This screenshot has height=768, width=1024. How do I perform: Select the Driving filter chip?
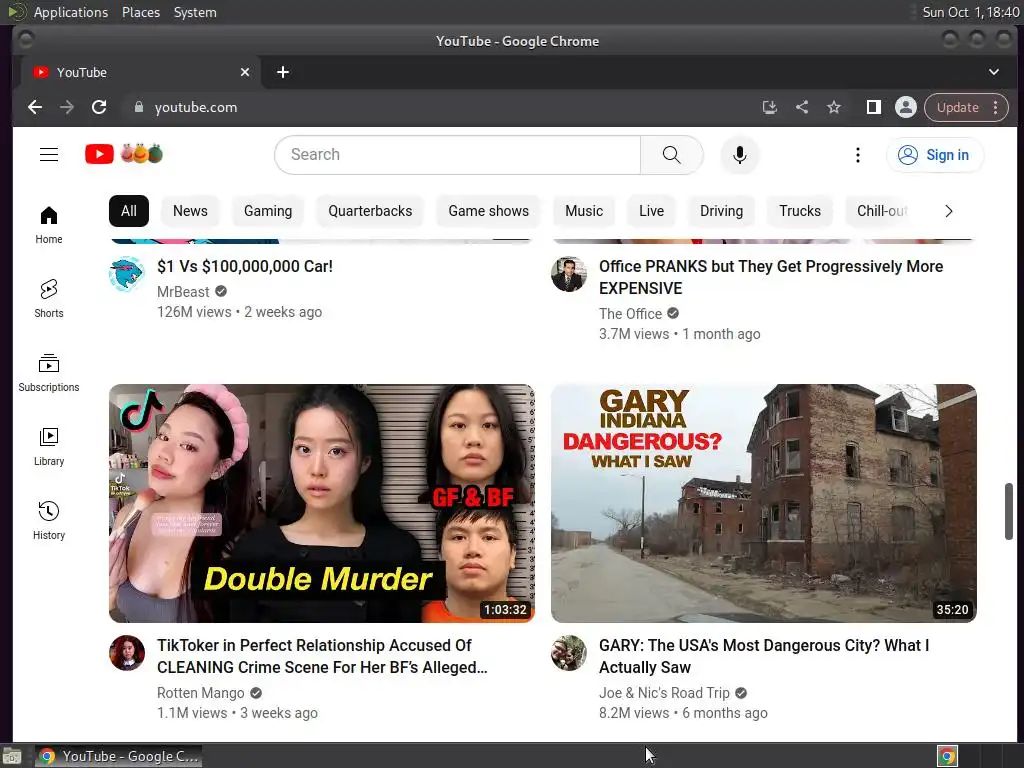point(722,211)
